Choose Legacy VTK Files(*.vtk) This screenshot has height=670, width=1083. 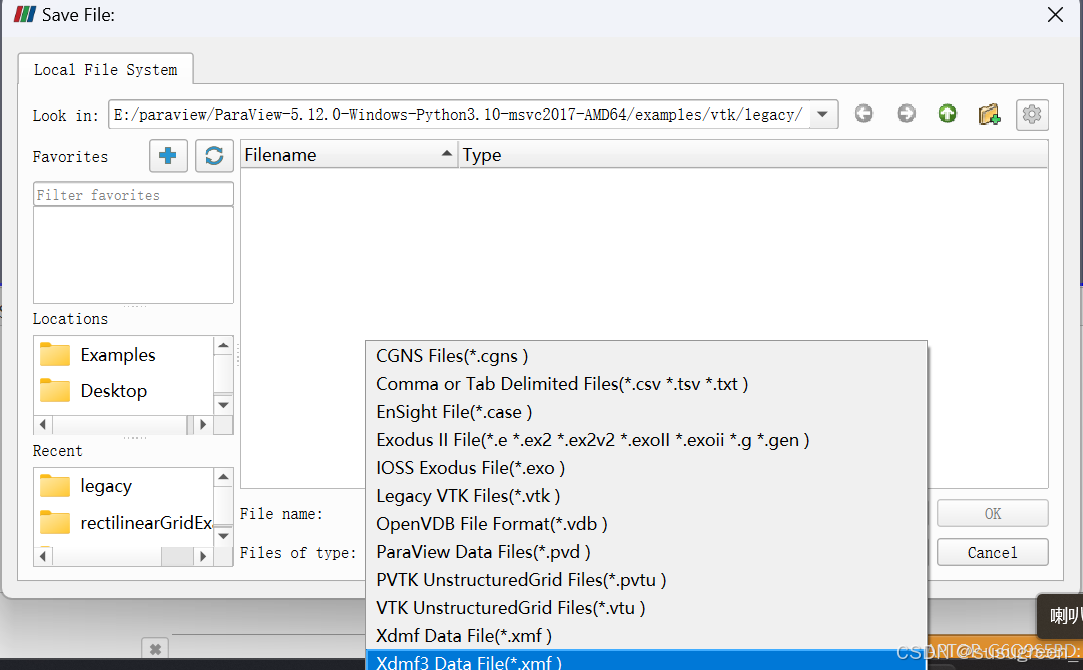646,496
